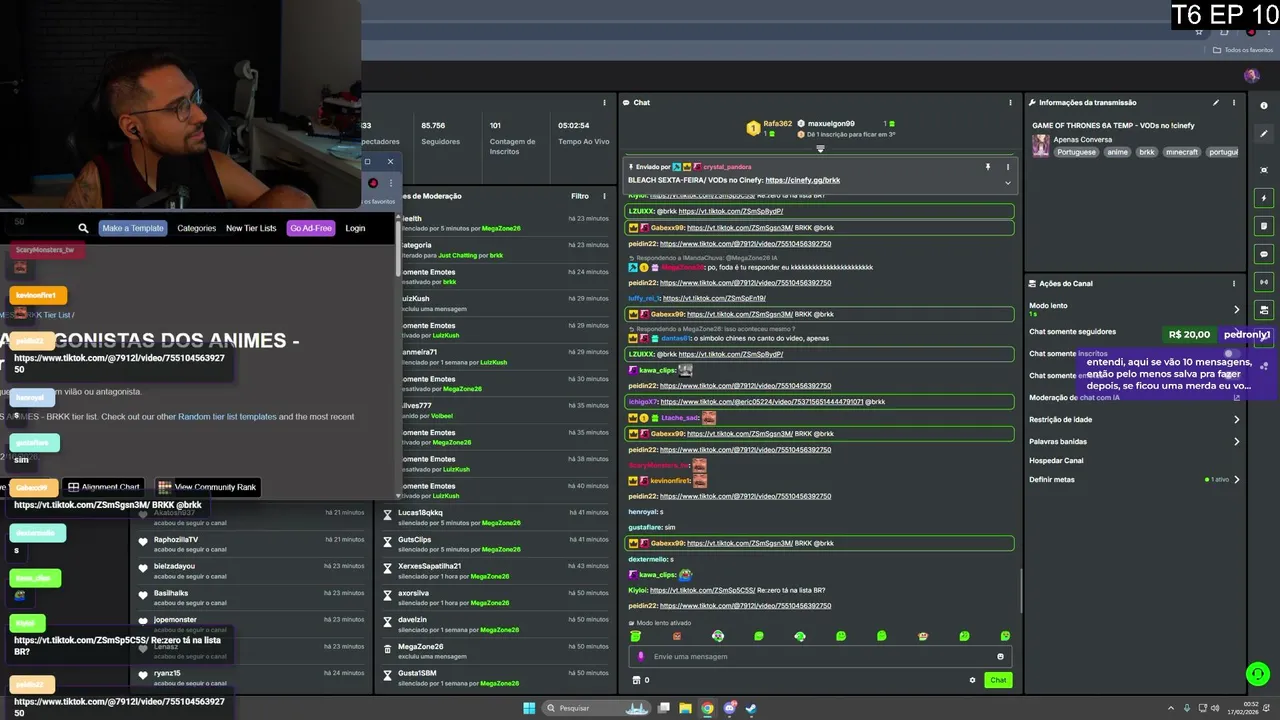The height and width of the screenshot is (720, 1280).
Task: Click the channel points icon below the message box
Action: click(636, 680)
